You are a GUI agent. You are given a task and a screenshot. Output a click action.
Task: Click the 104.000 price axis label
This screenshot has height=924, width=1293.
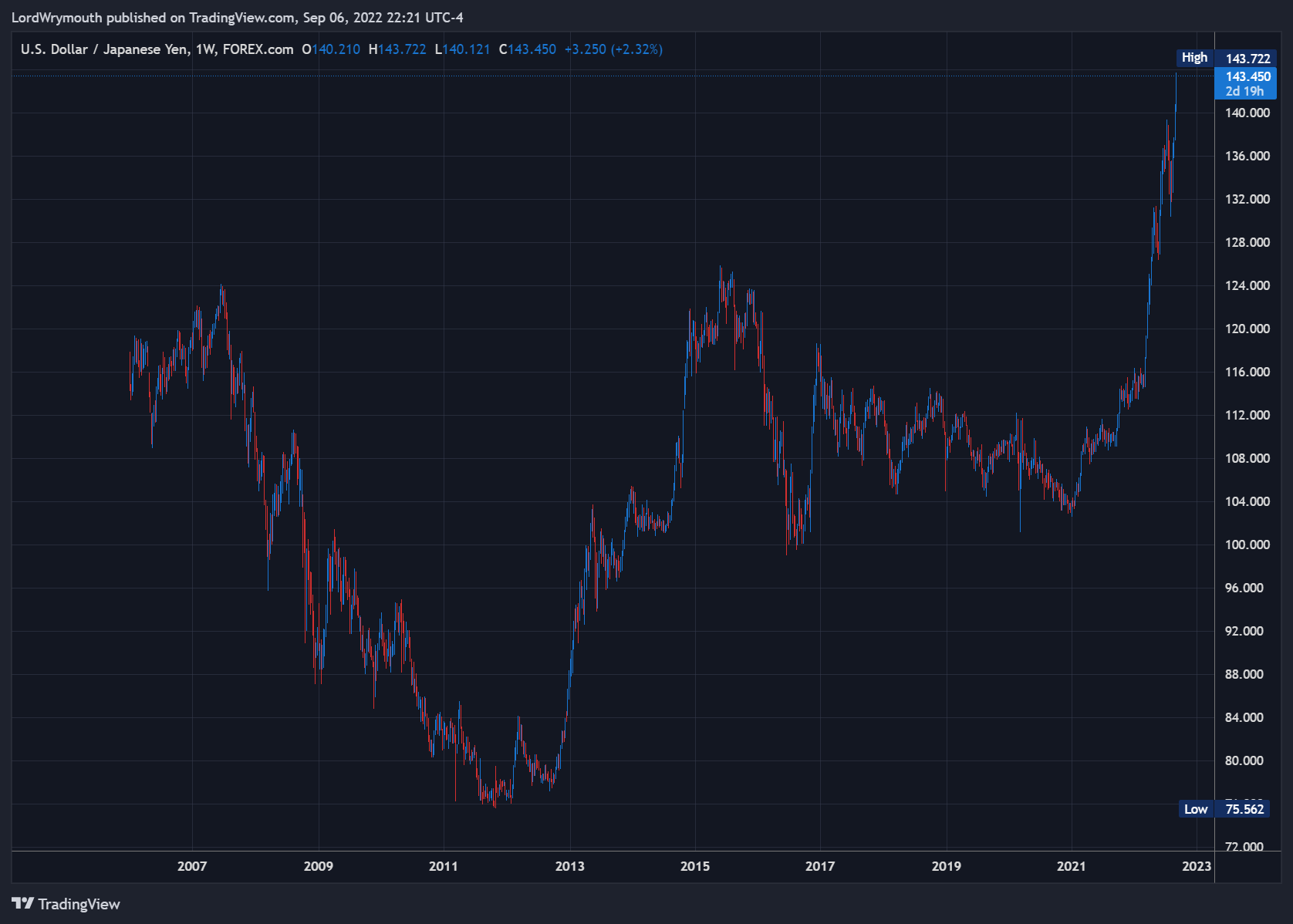point(1247,501)
